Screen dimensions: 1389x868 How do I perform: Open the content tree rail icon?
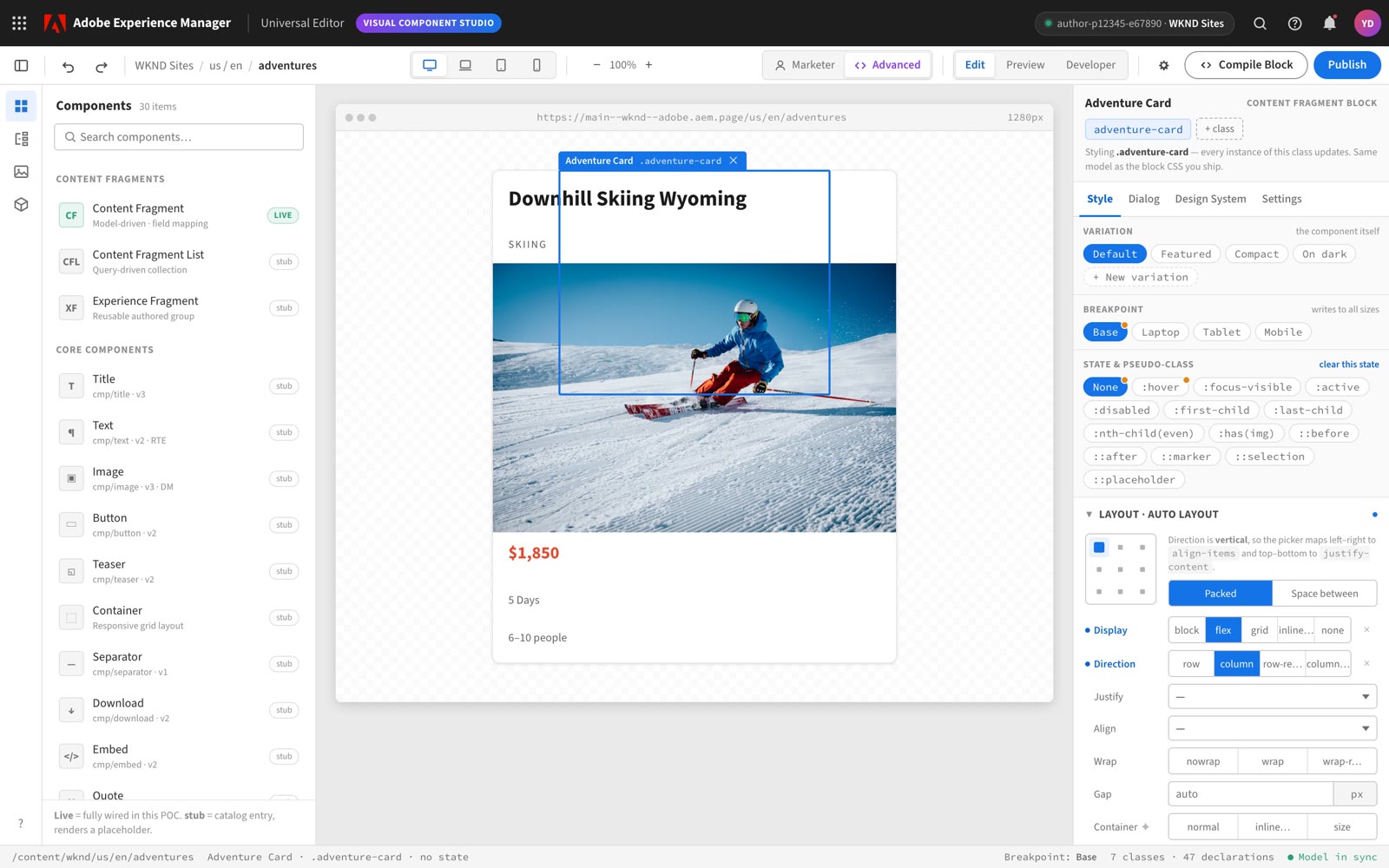[x=22, y=139]
